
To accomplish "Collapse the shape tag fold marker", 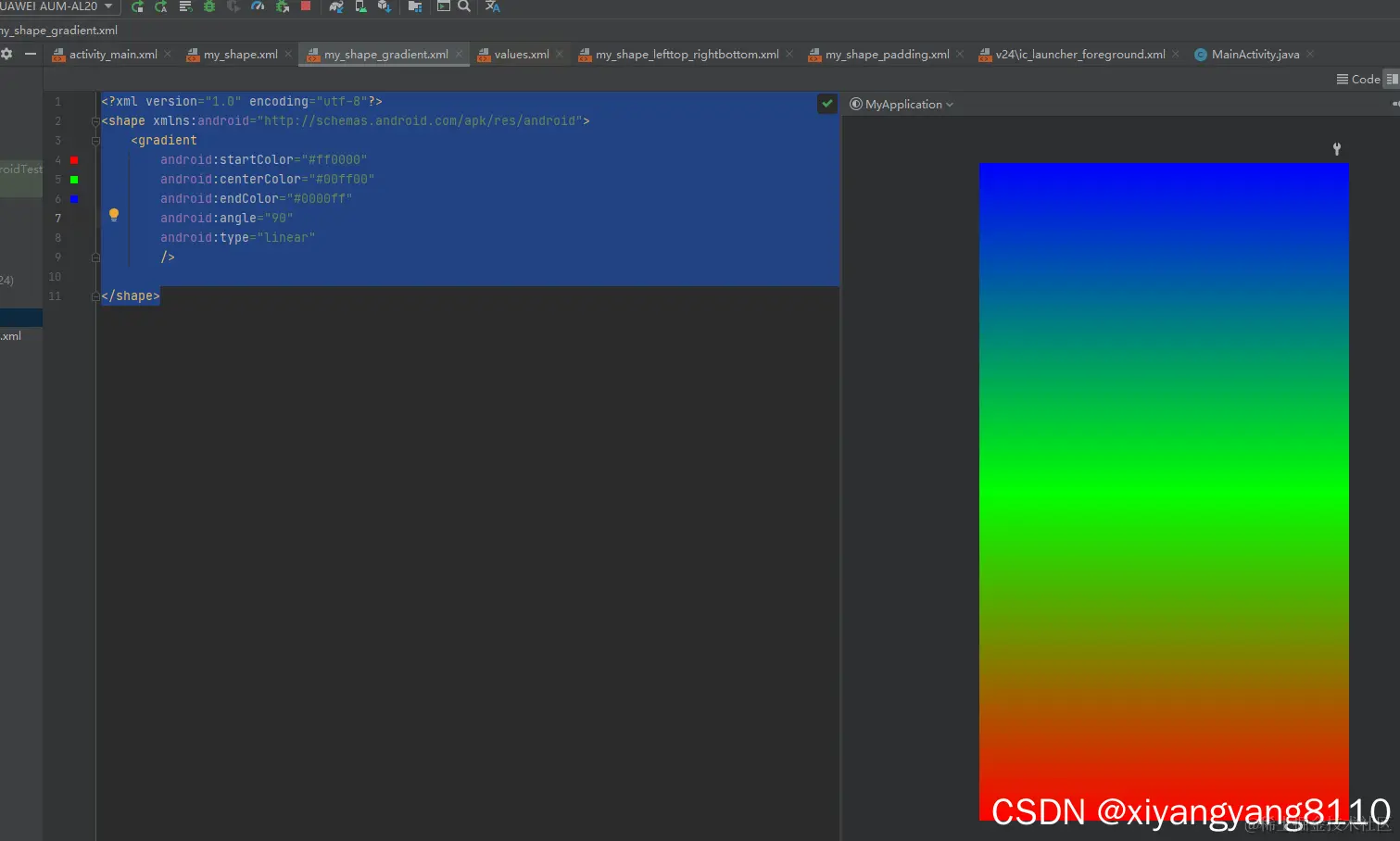I will (95, 121).
